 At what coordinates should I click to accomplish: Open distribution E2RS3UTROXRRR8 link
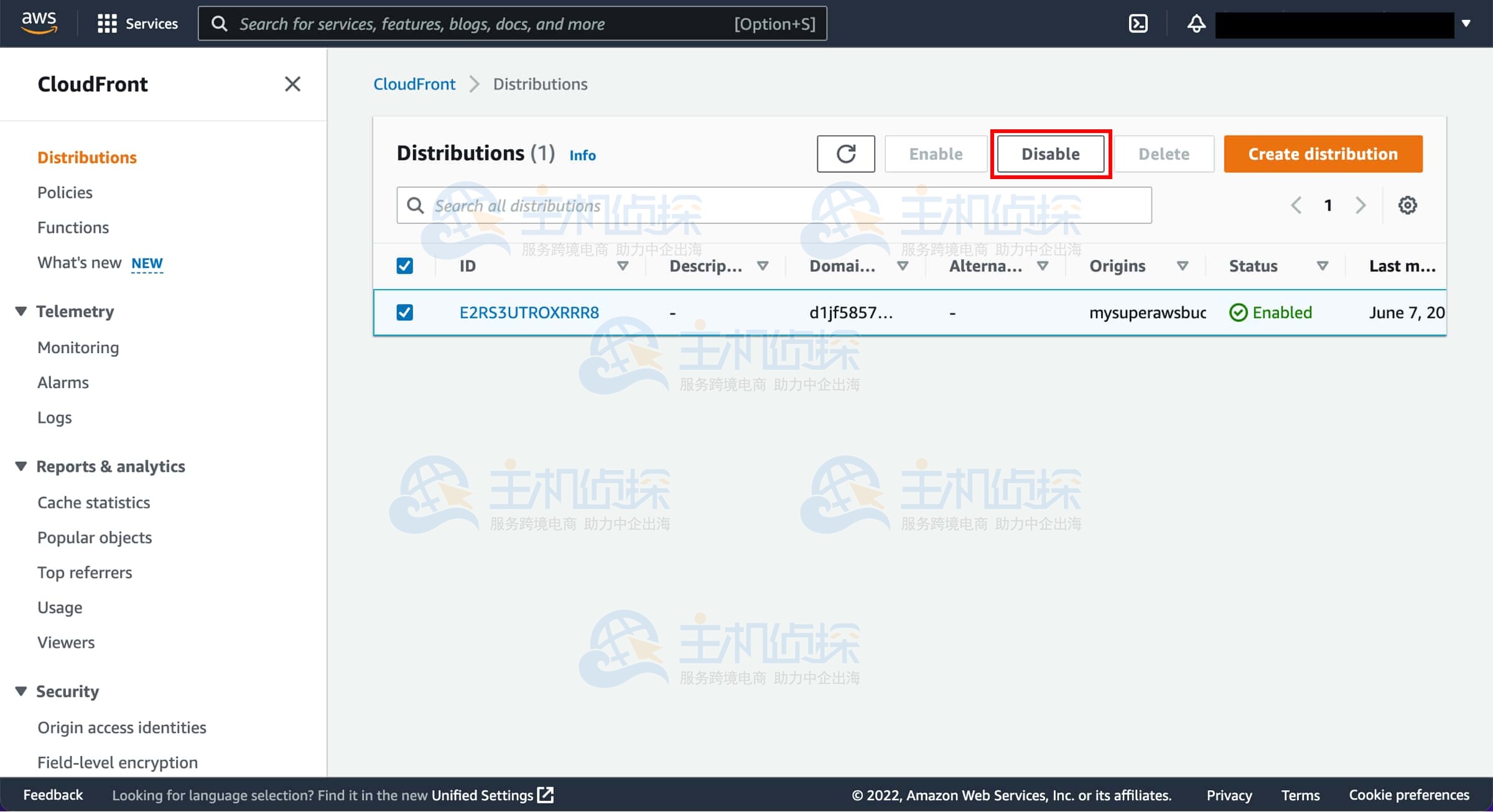pyautogui.click(x=529, y=312)
